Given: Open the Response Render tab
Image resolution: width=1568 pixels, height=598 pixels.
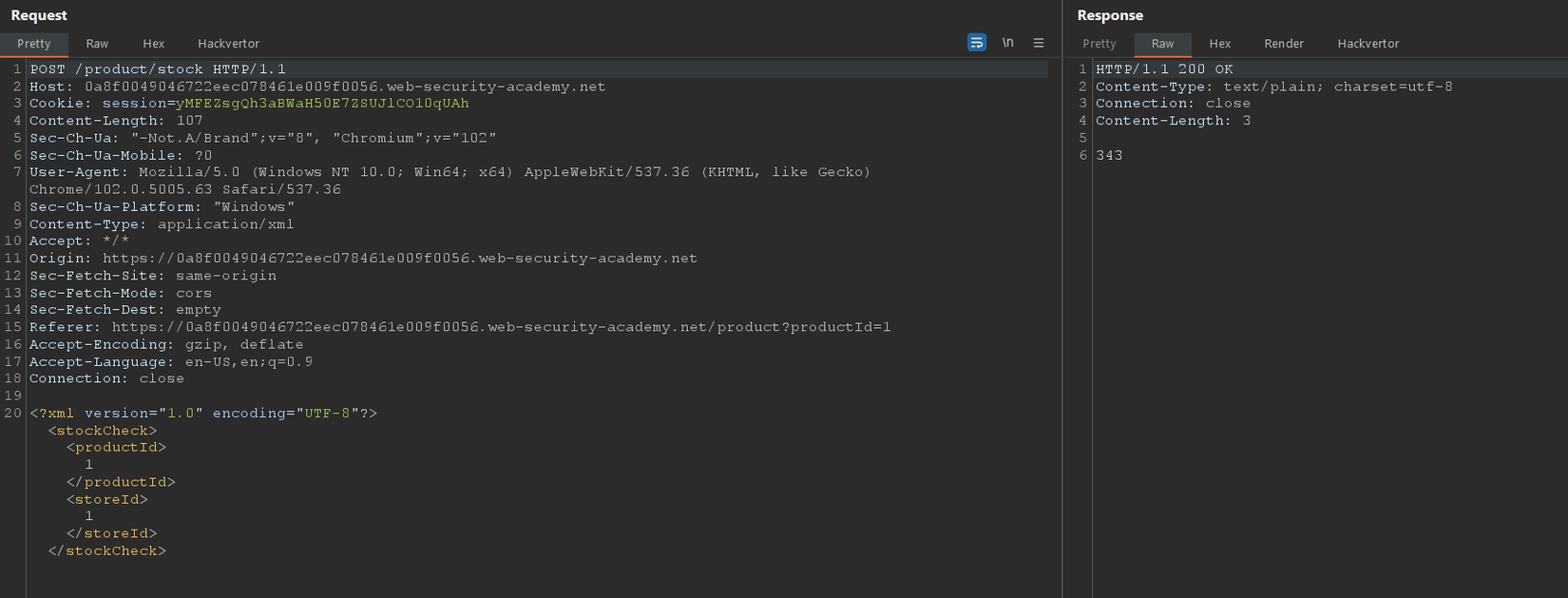Looking at the screenshot, I should point(1284,44).
